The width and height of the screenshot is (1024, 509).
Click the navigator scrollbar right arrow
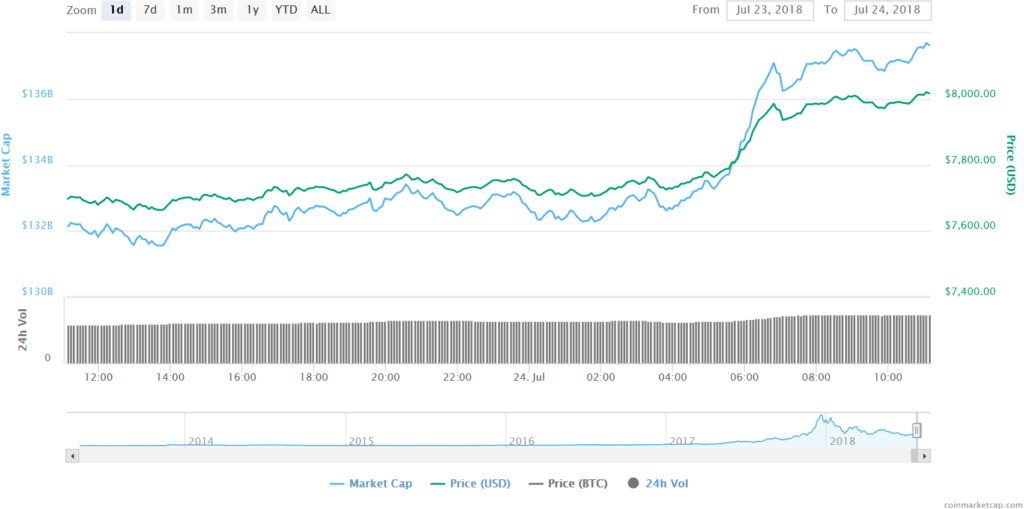(924, 456)
